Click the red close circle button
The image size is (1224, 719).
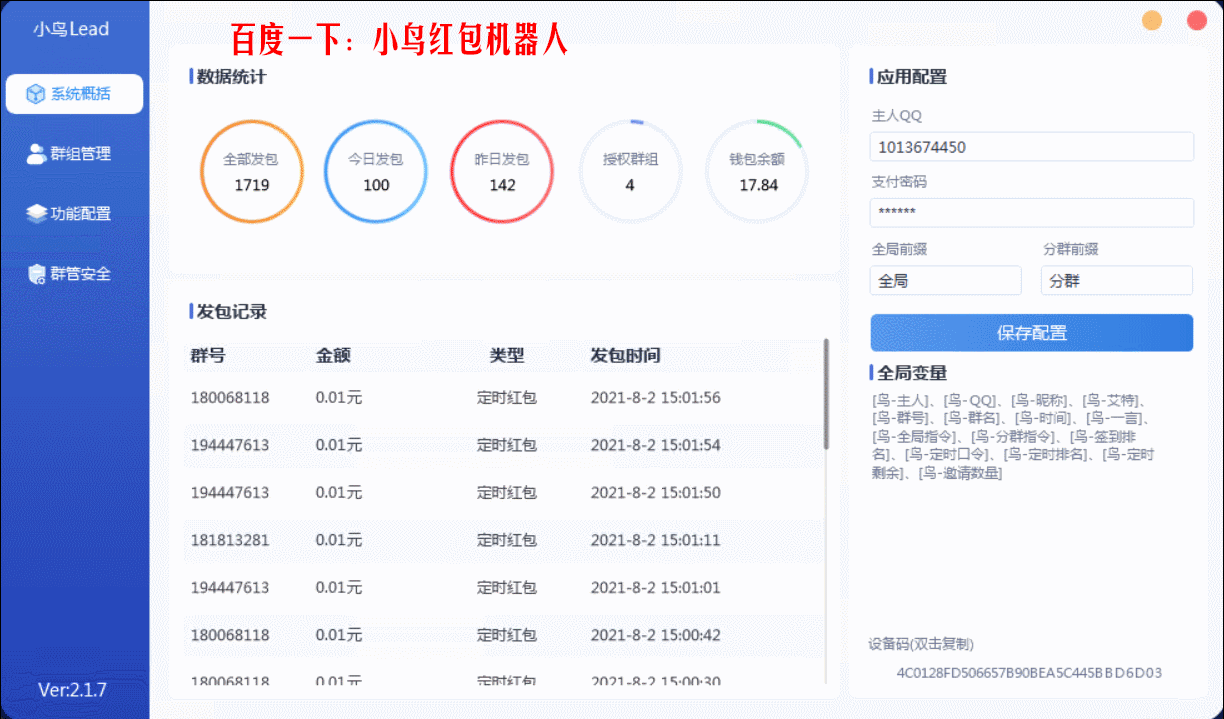[1197, 20]
